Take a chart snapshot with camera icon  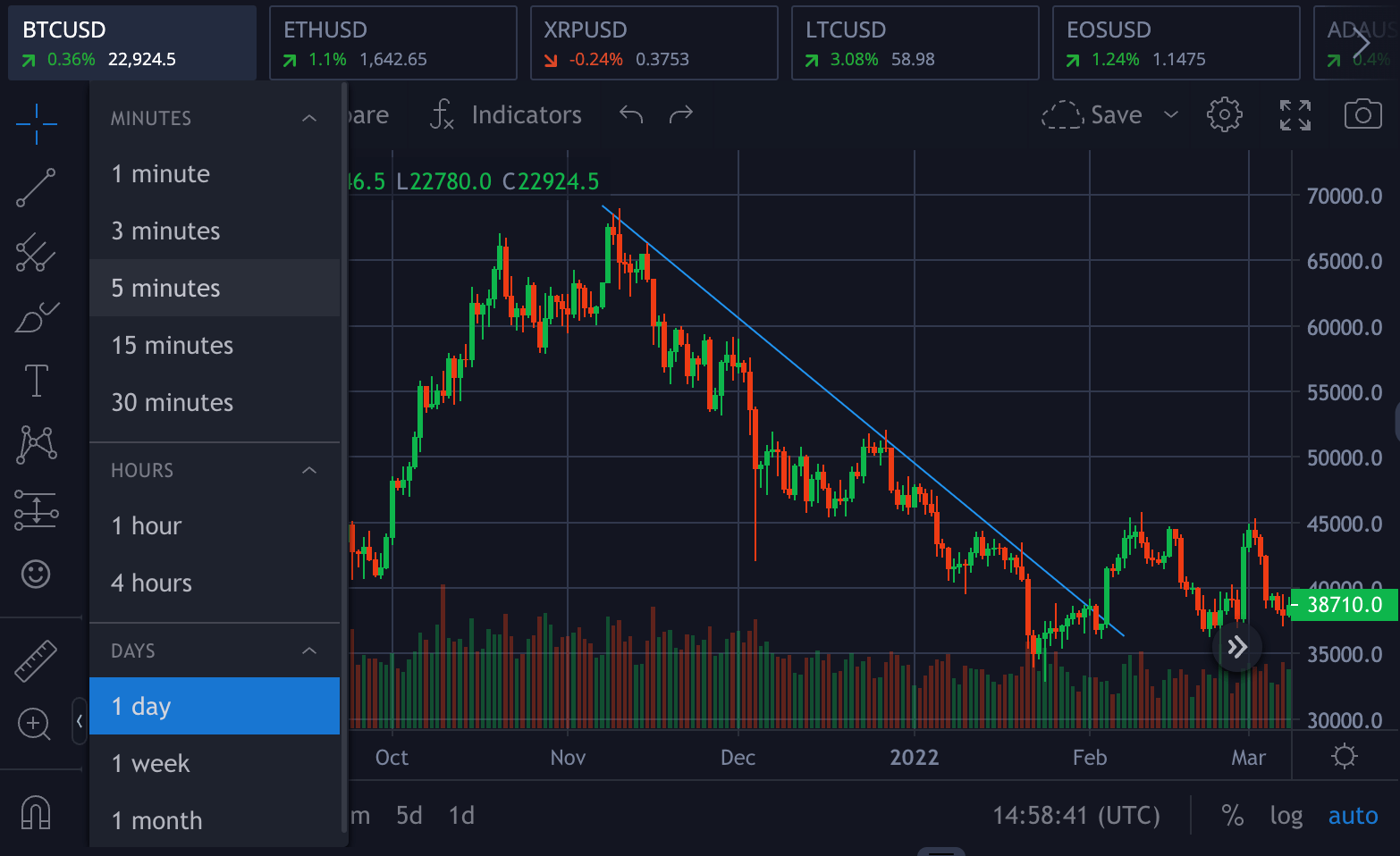coord(1362,114)
